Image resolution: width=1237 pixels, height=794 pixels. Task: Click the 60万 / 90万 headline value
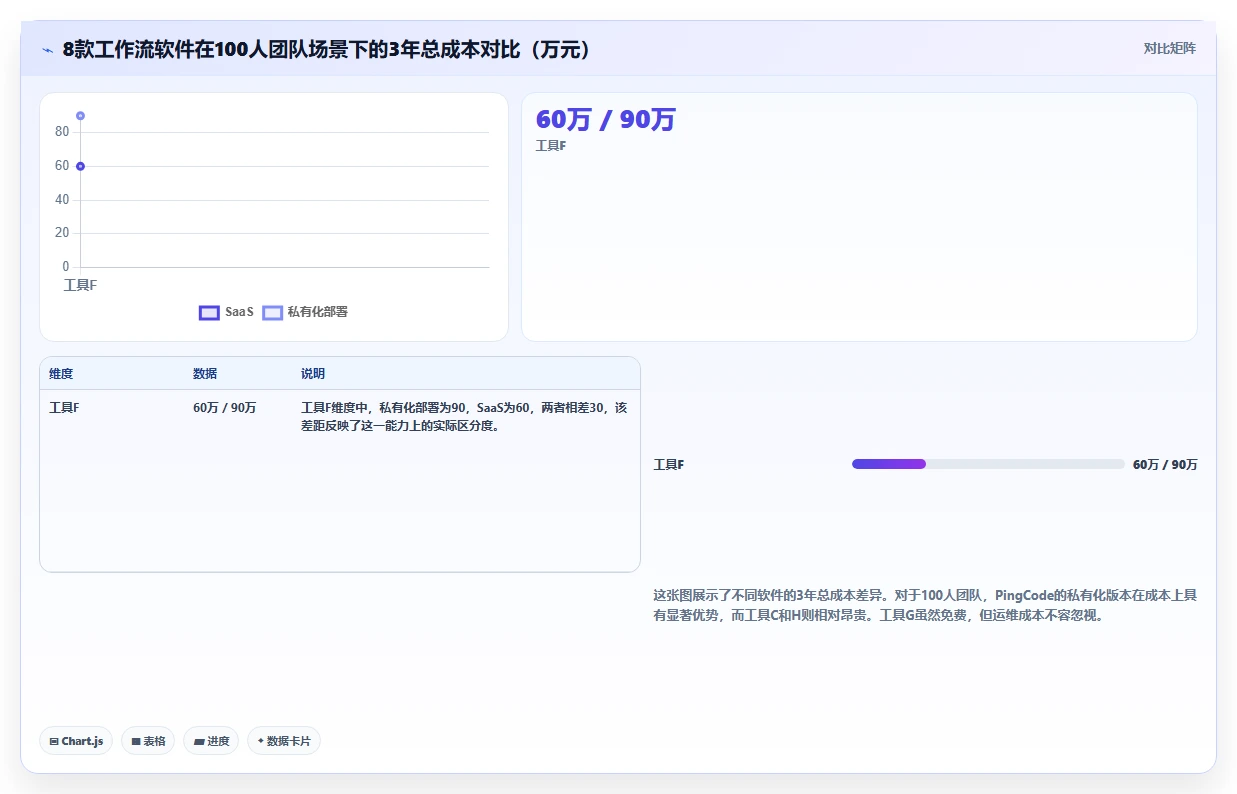(606, 119)
